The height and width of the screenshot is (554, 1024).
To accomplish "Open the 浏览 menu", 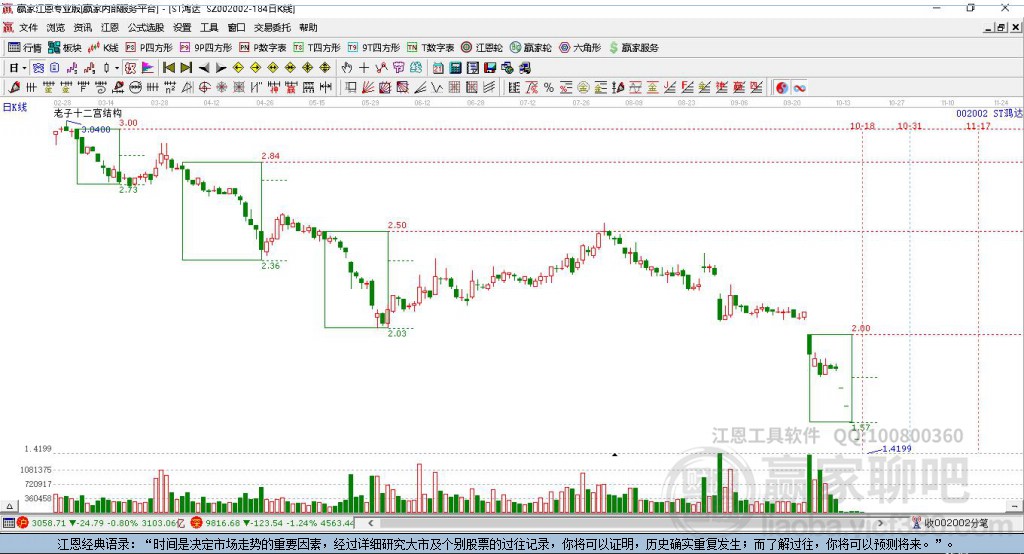I will [x=56, y=27].
